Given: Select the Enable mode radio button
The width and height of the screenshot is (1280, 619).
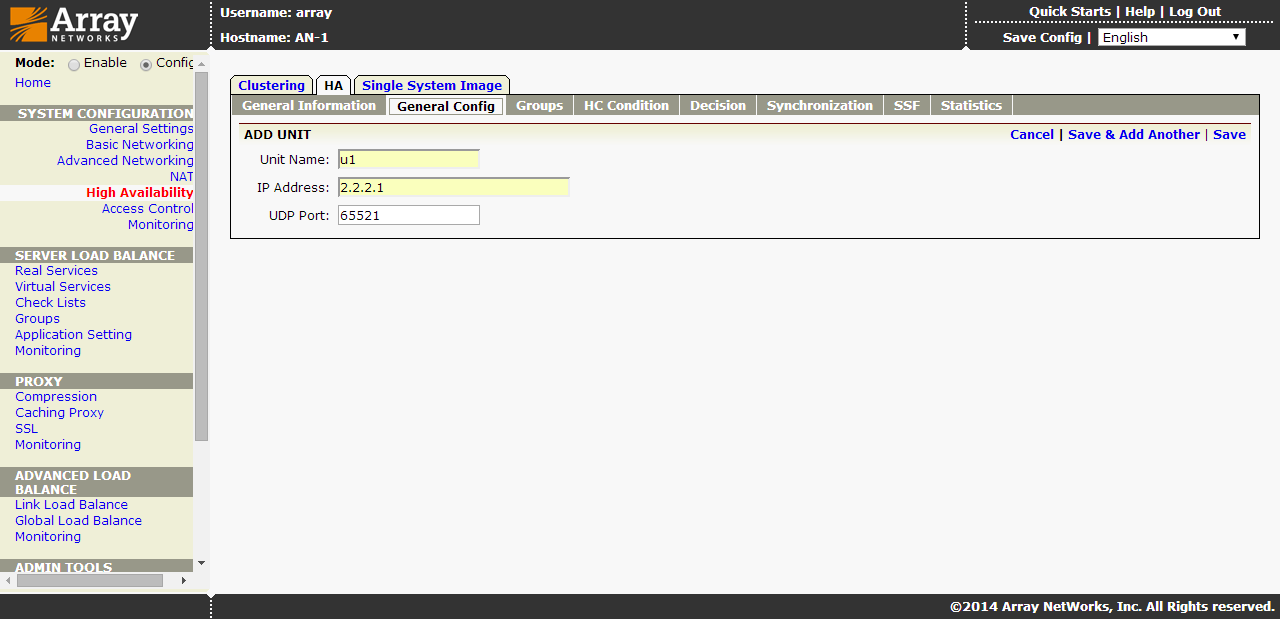Looking at the screenshot, I should coord(74,64).
